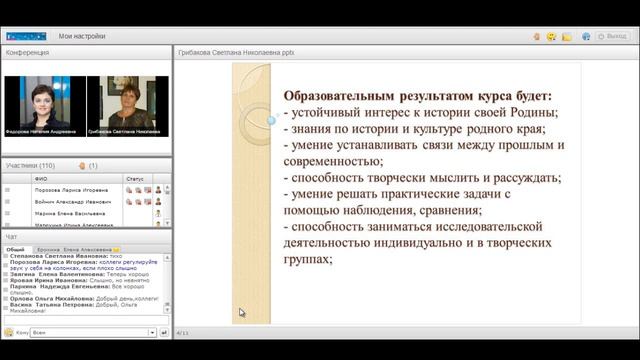
Task: Click second status icon in Порозова Лариса Игоревна row
Action: tap(138, 190)
